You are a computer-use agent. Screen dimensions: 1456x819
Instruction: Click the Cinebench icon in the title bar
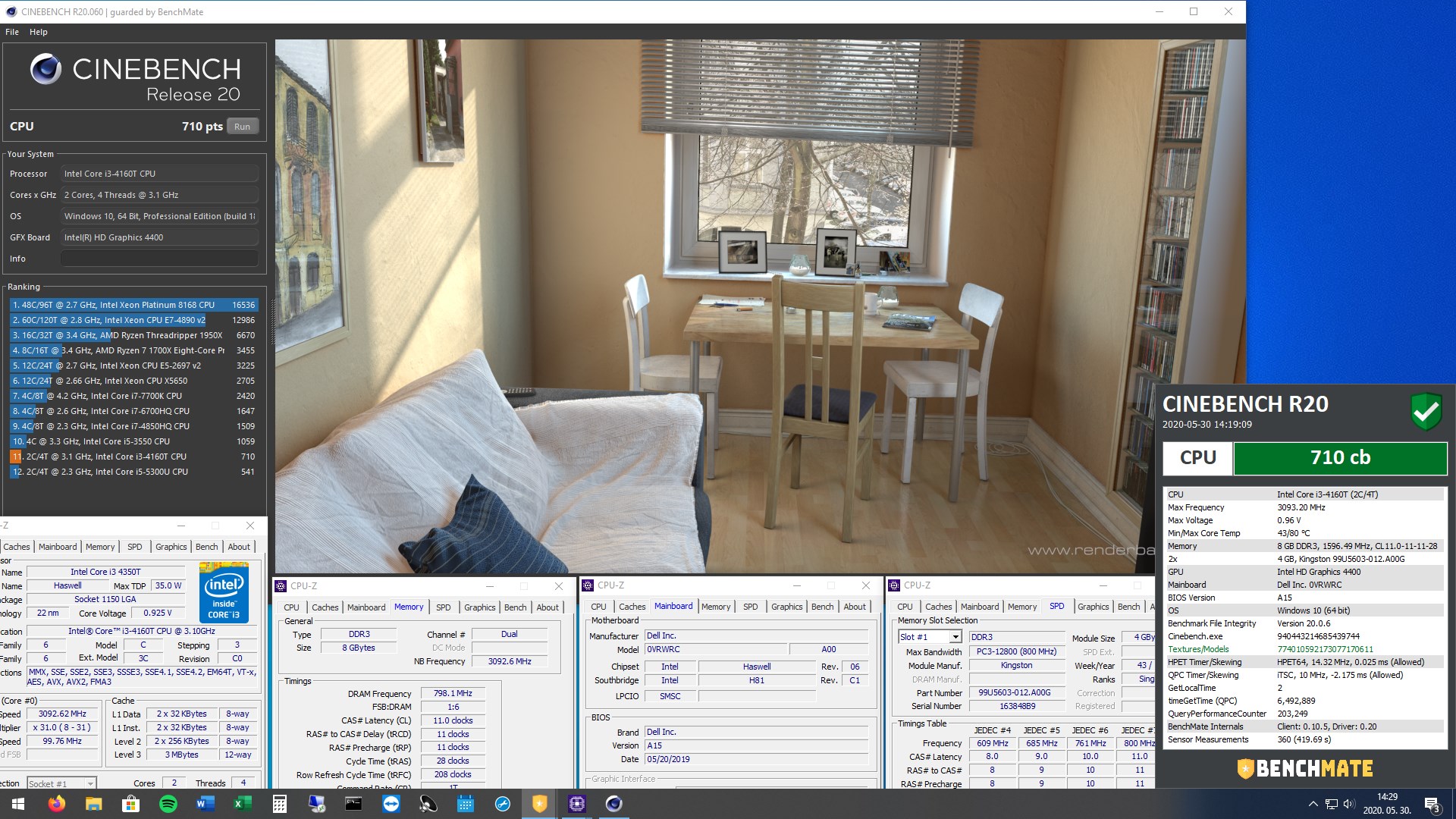[x=11, y=11]
